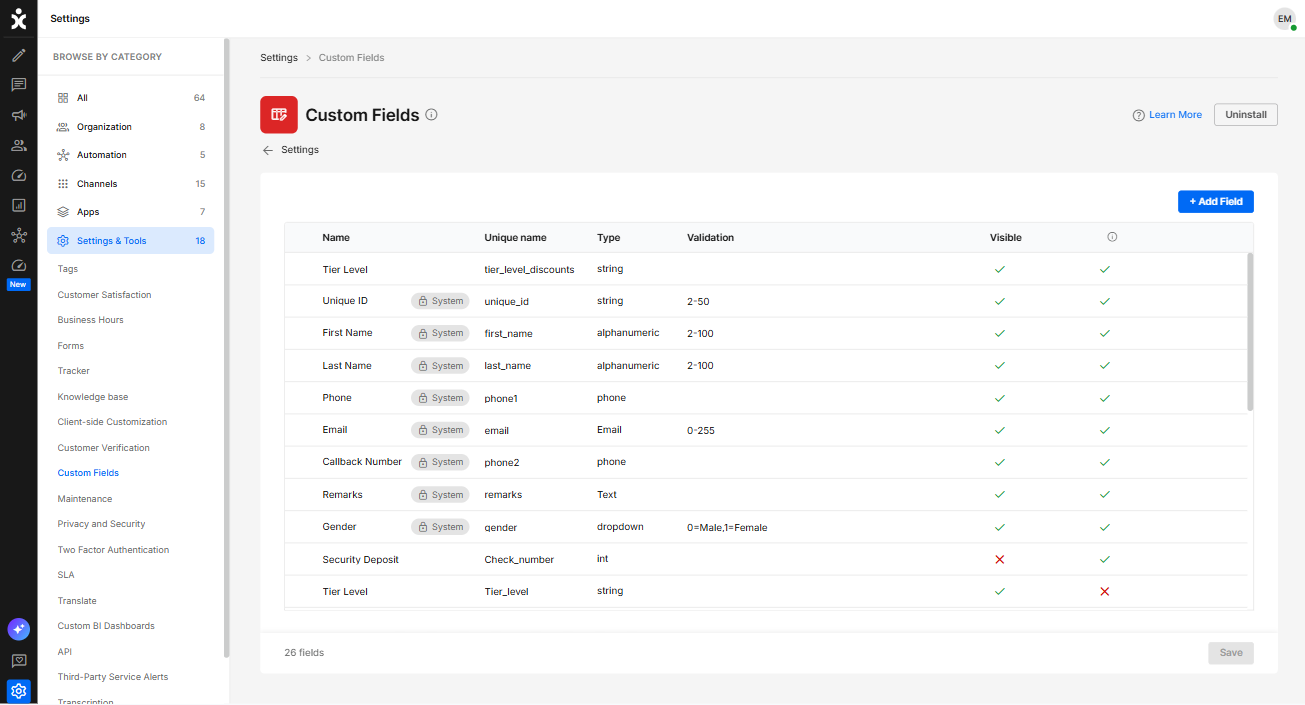Viewport: 1305px width, 705px height.
Task: Click the Callback Number field name
Action: pyautogui.click(x=362, y=462)
